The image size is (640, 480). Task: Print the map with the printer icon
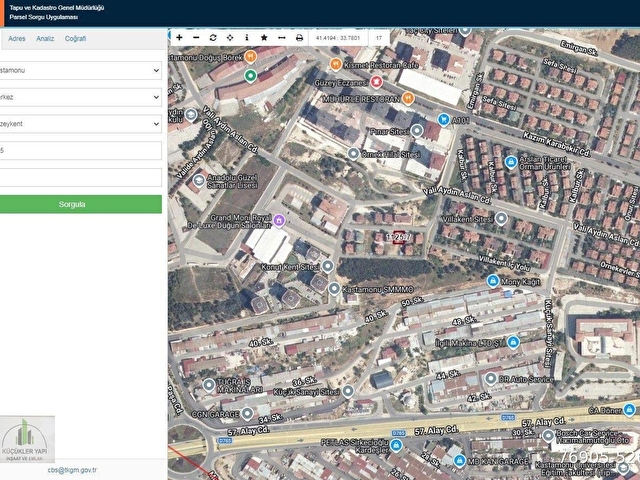pyautogui.click(x=299, y=38)
